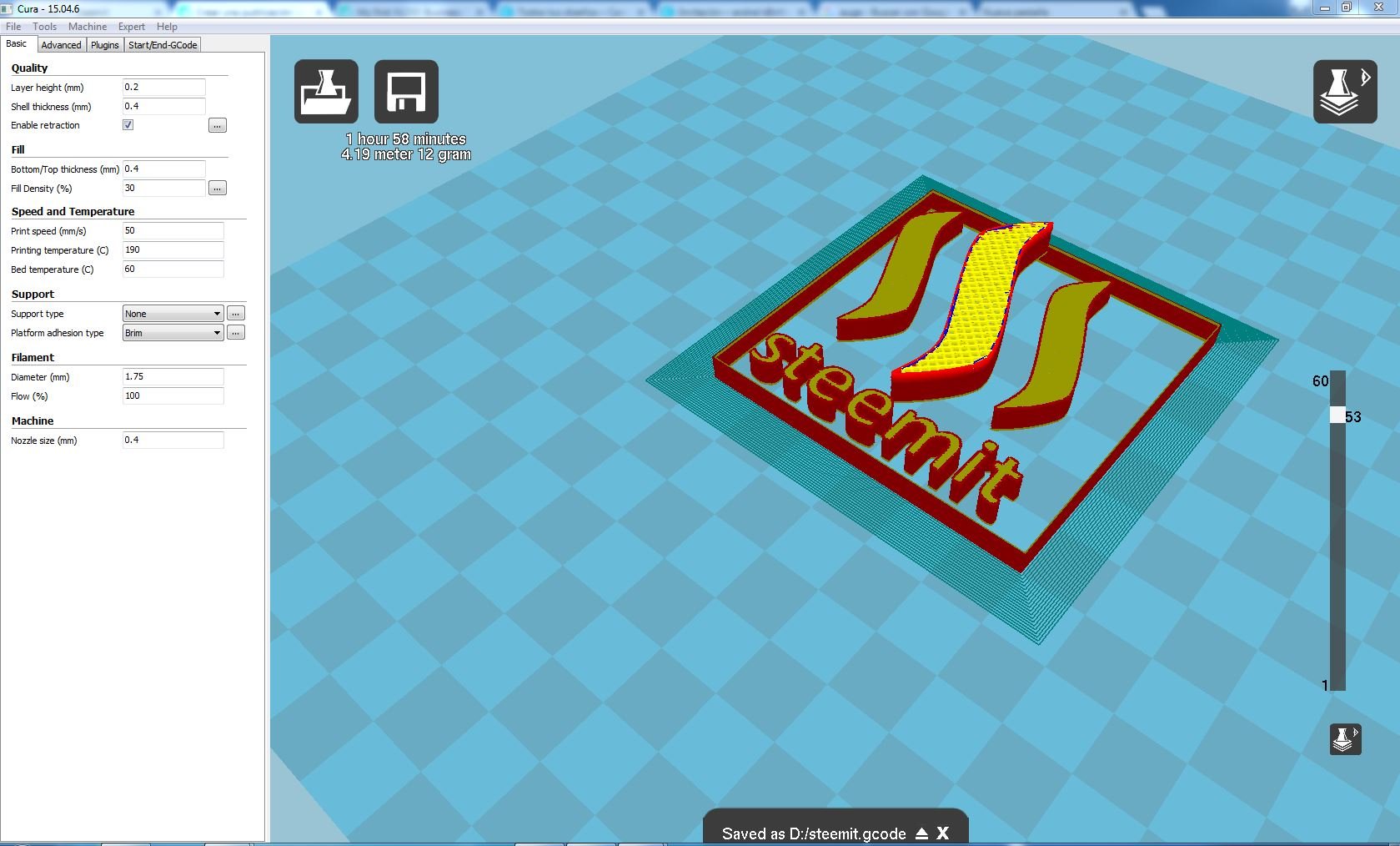Restore the Cura window size button
Viewport: 1400px width, 846px height.
[1347, 7]
